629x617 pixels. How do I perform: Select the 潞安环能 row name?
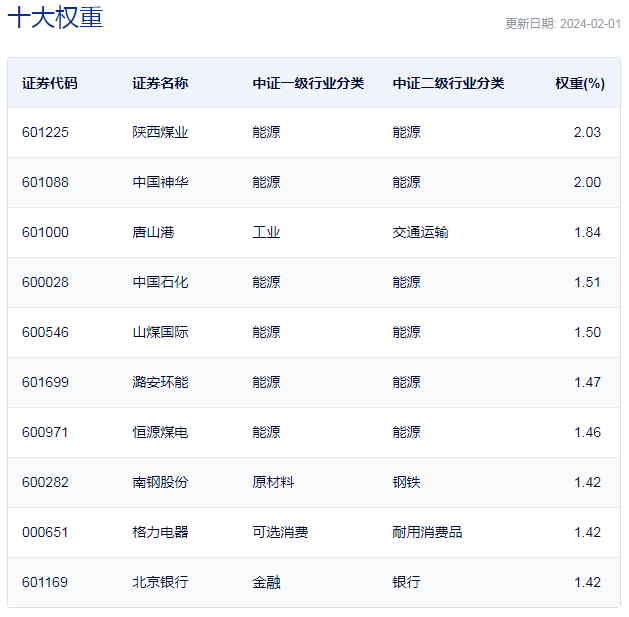pos(160,382)
